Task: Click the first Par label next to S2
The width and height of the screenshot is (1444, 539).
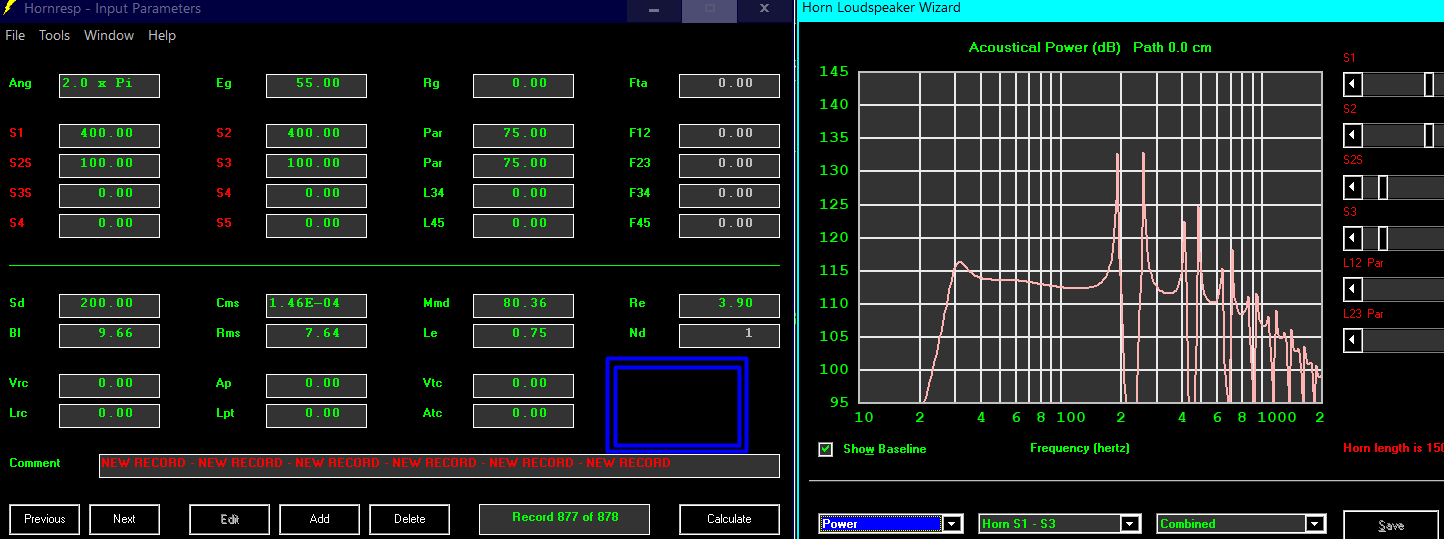Action: tap(432, 133)
